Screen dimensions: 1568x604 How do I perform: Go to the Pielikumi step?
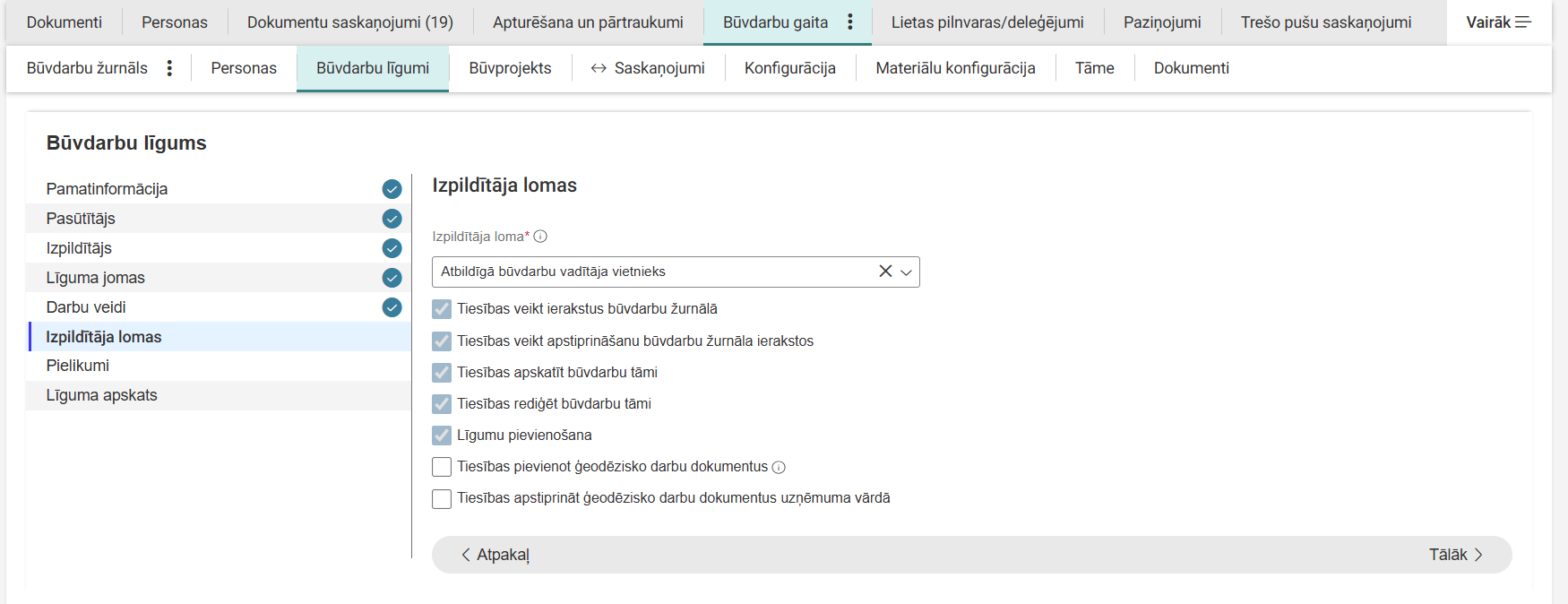tap(220, 366)
